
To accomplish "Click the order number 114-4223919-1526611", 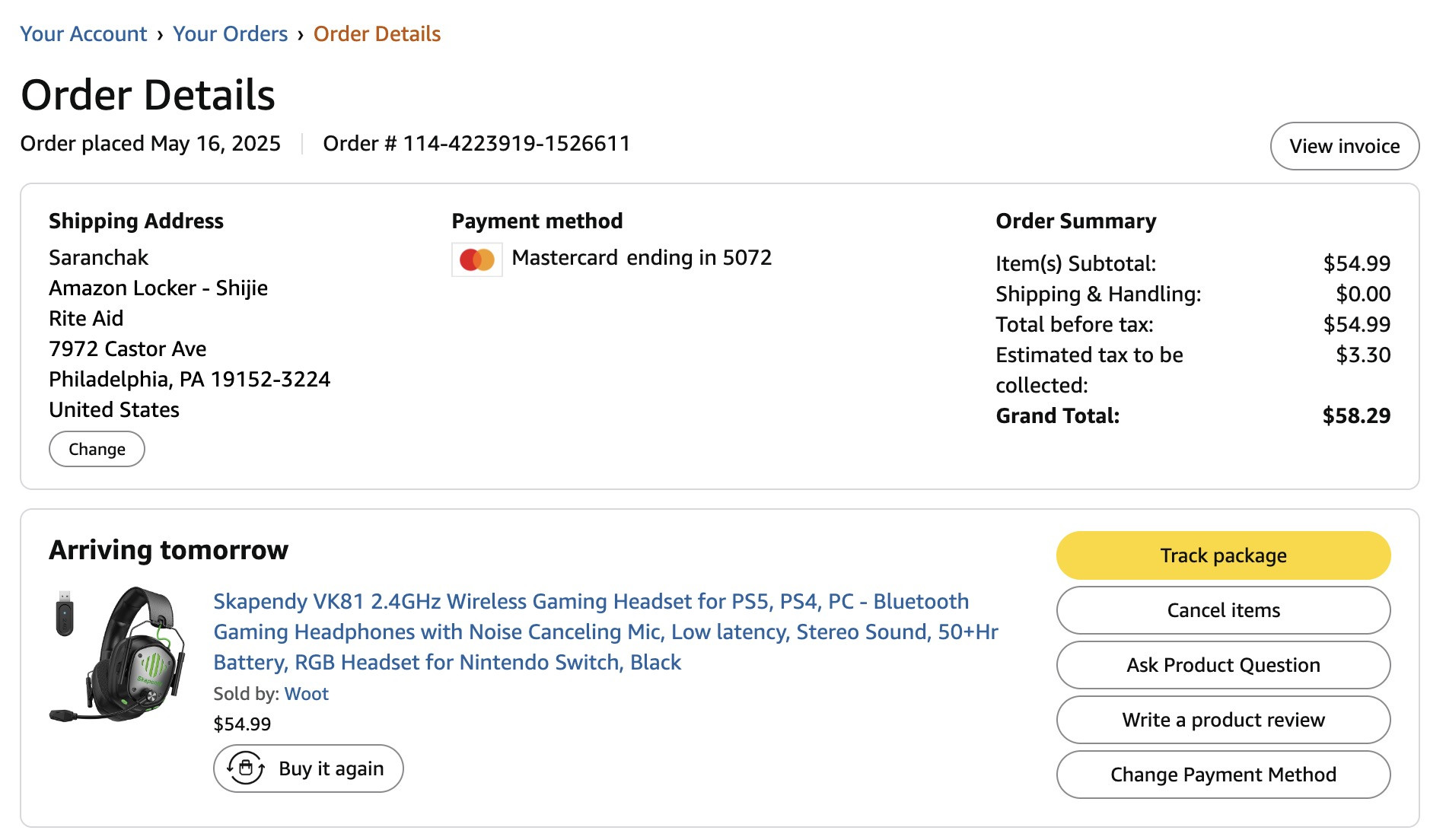I will (517, 144).
